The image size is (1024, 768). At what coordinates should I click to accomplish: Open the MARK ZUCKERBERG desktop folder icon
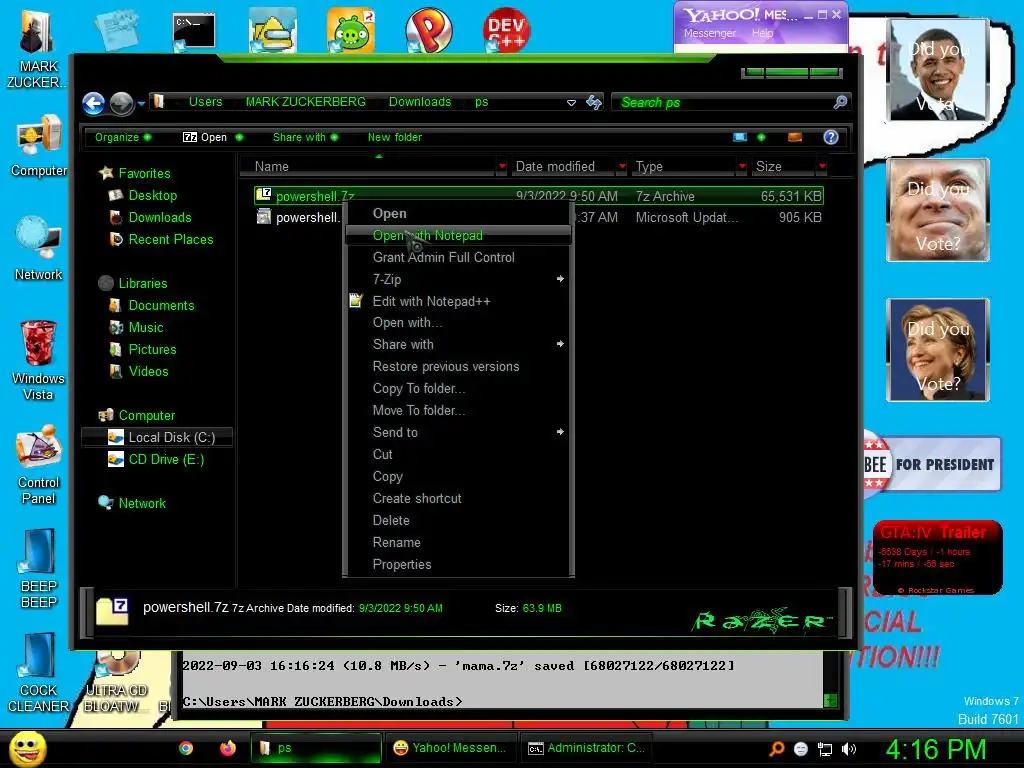37,49
